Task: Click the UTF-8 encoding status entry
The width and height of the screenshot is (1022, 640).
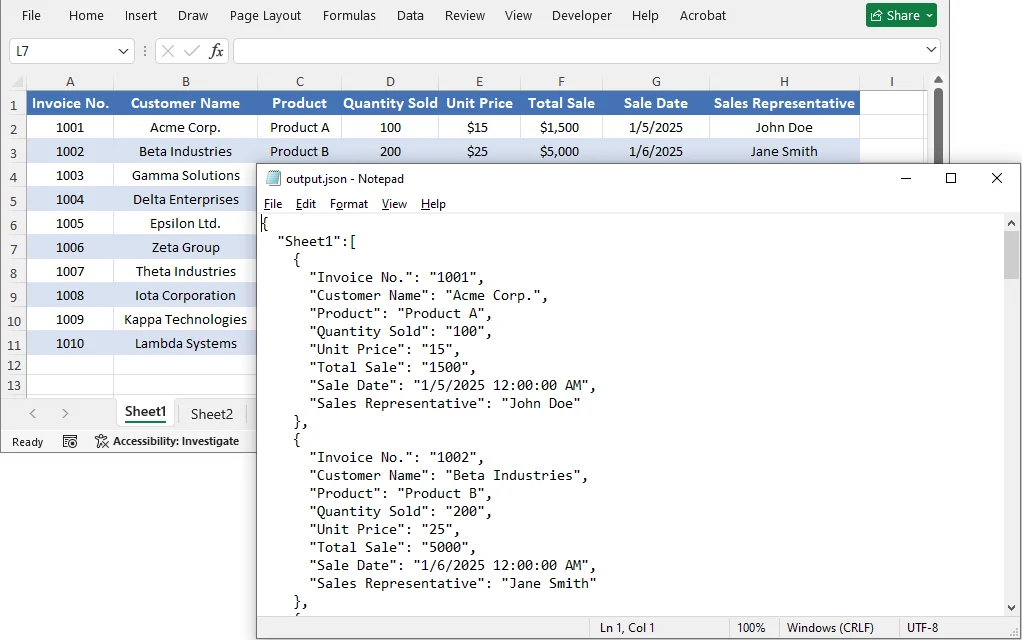Action: (922, 628)
